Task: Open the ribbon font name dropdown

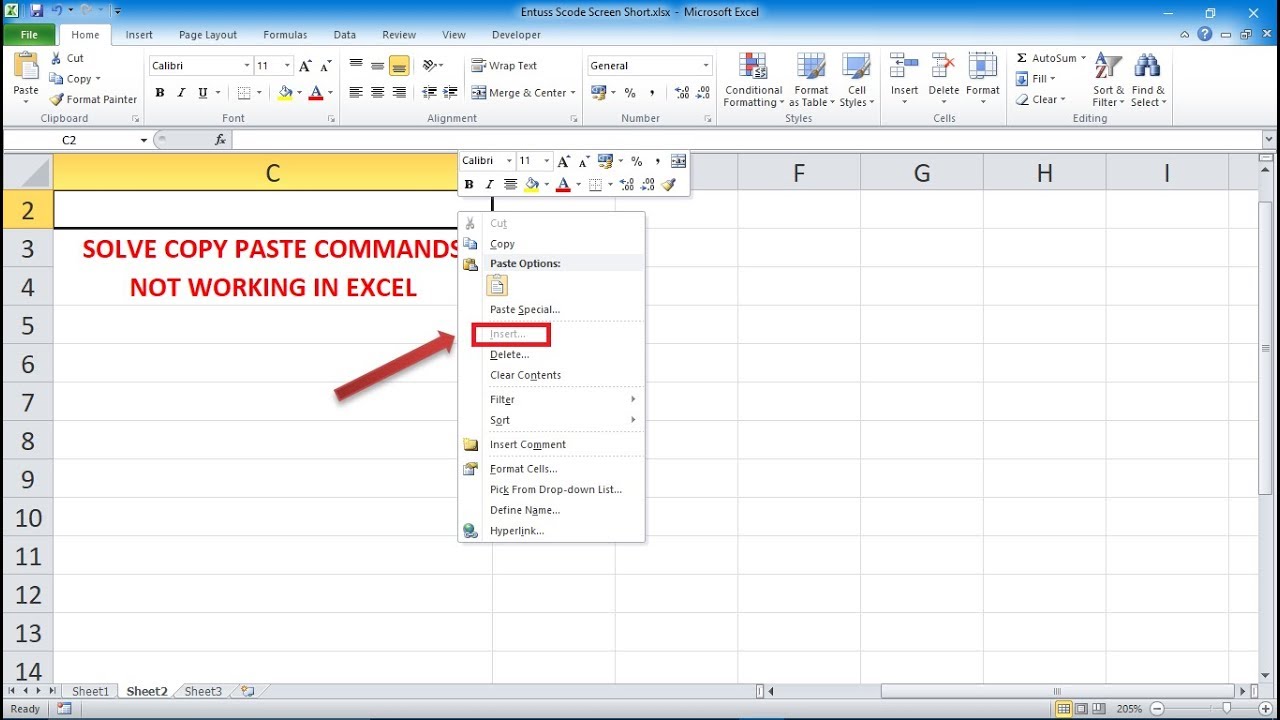Action: pos(247,66)
